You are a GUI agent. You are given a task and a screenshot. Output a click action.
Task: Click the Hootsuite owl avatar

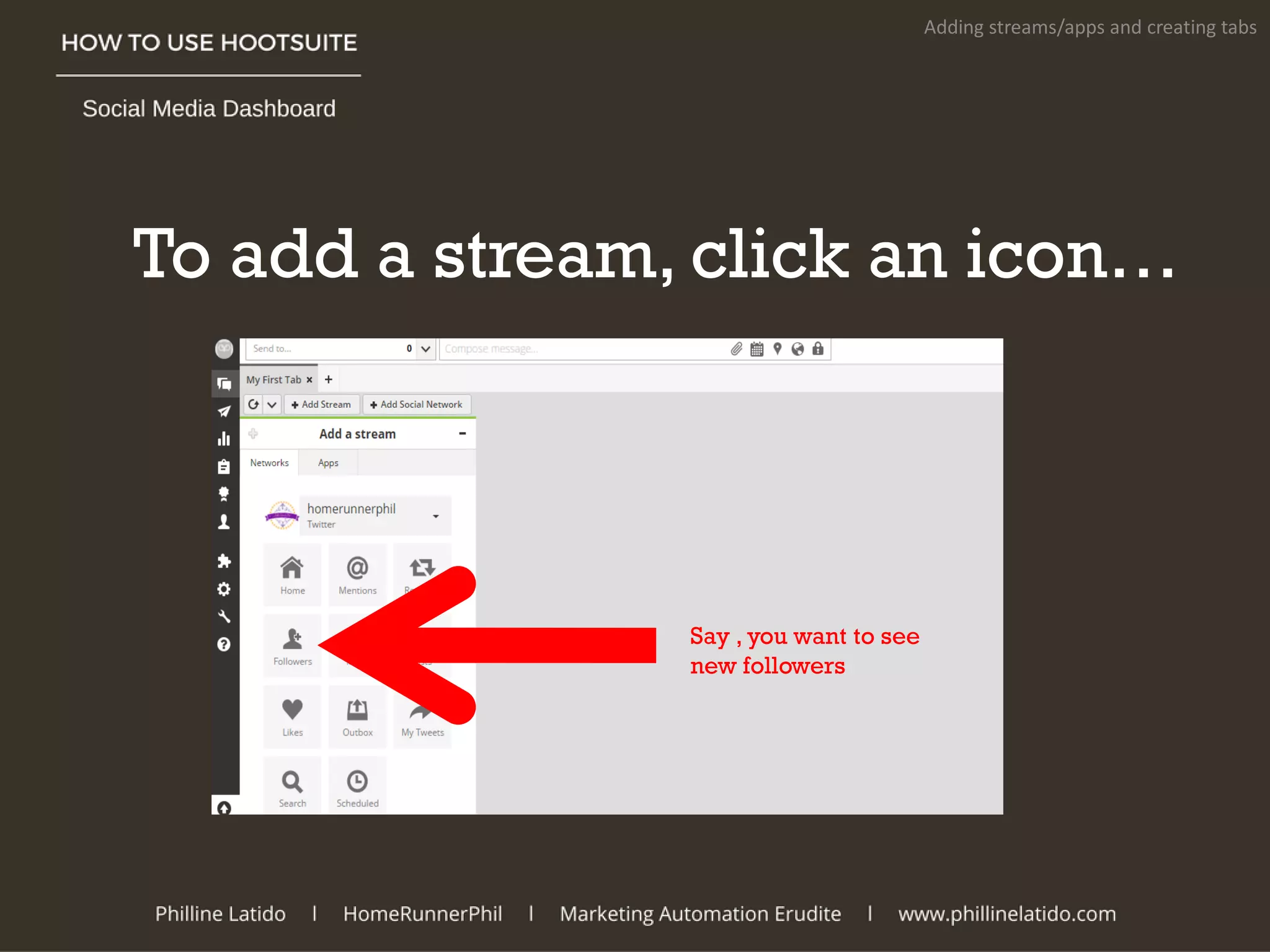(x=224, y=349)
